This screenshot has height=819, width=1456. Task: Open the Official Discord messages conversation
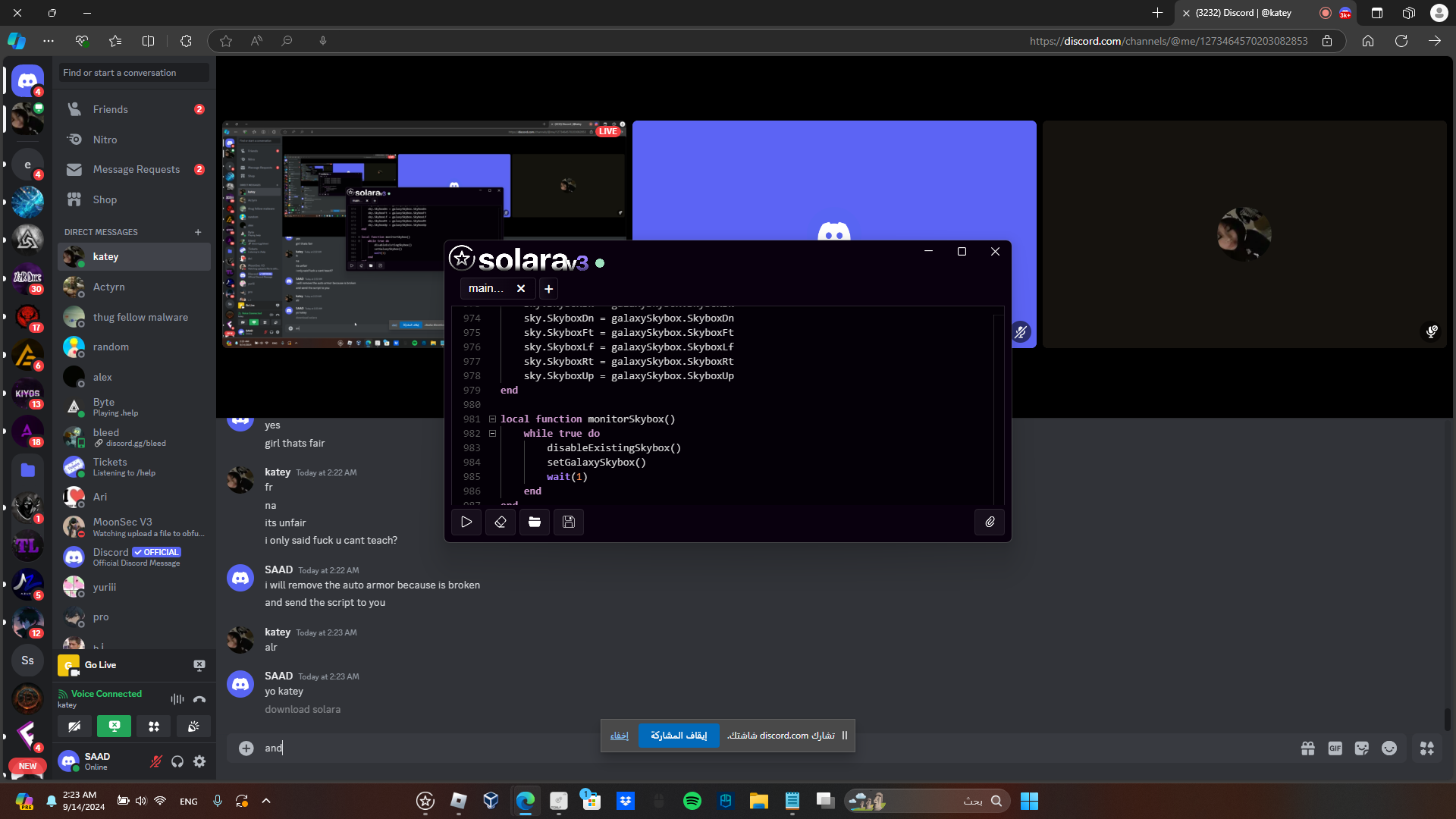coord(134,557)
